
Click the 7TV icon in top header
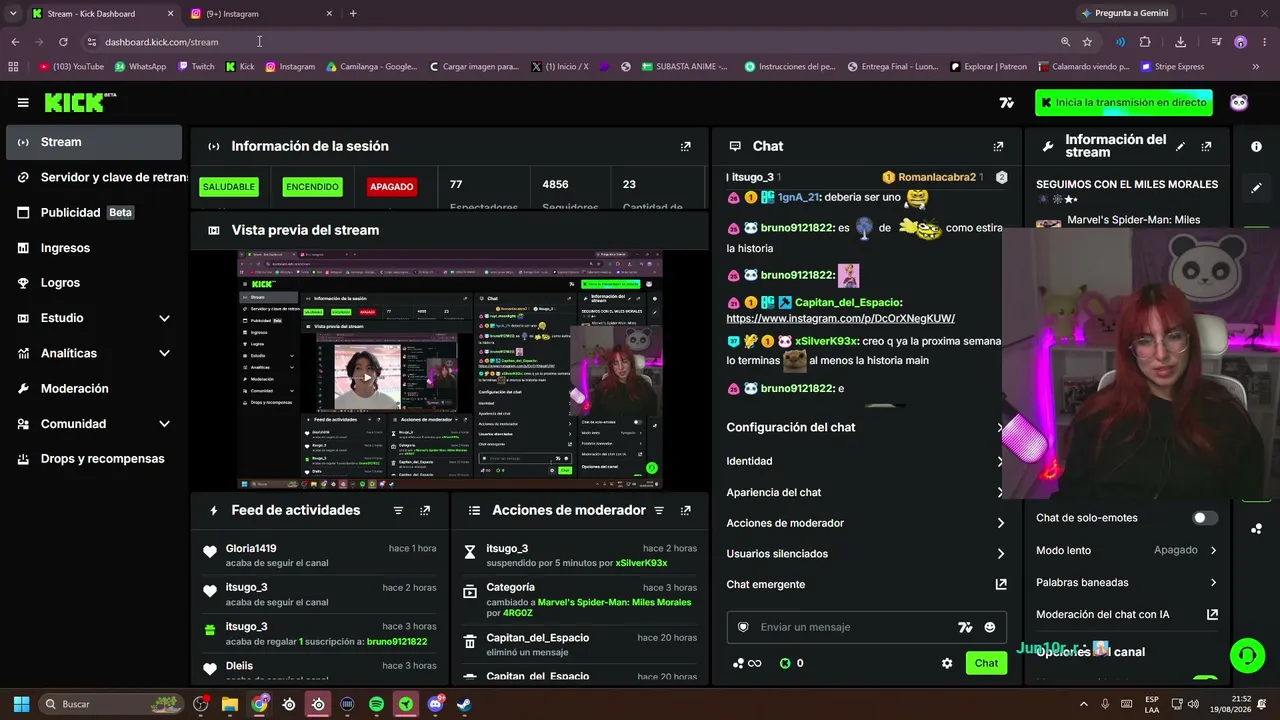[1007, 102]
